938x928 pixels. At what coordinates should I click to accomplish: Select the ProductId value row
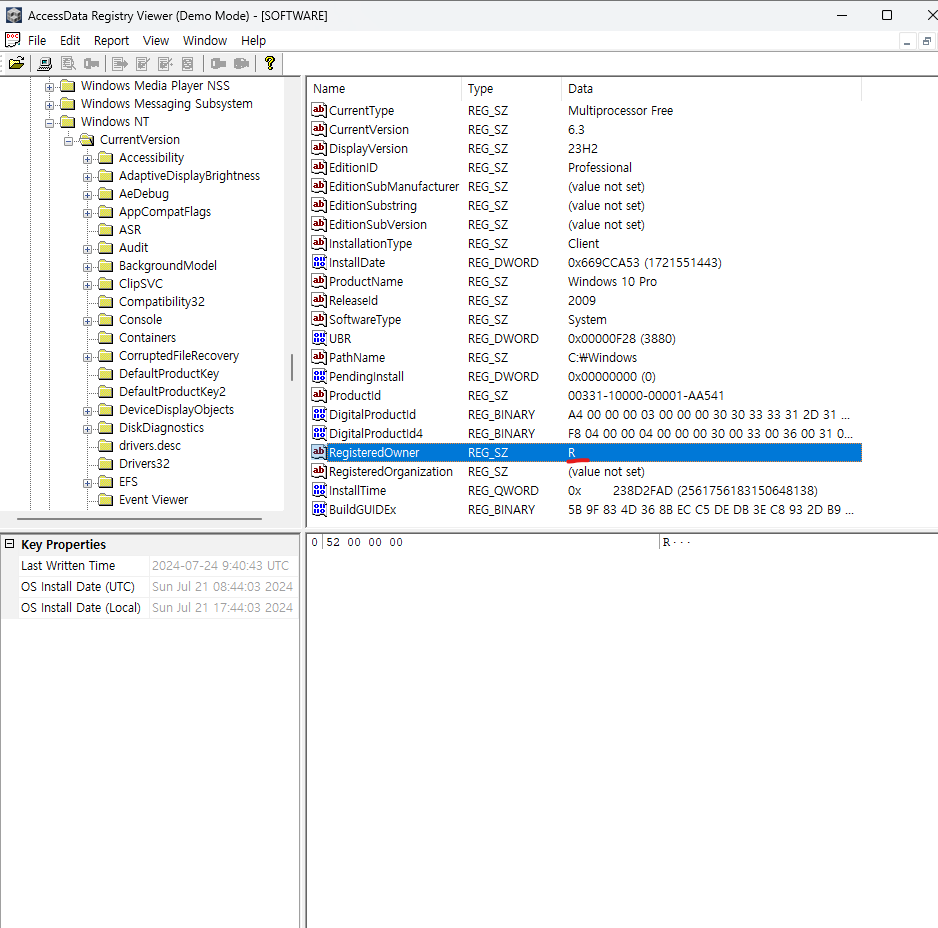point(586,395)
